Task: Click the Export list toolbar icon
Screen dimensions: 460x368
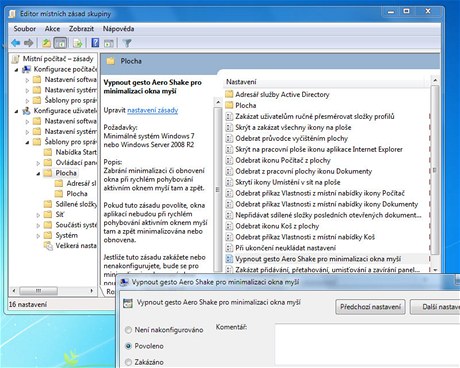Action: tap(78, 43)
